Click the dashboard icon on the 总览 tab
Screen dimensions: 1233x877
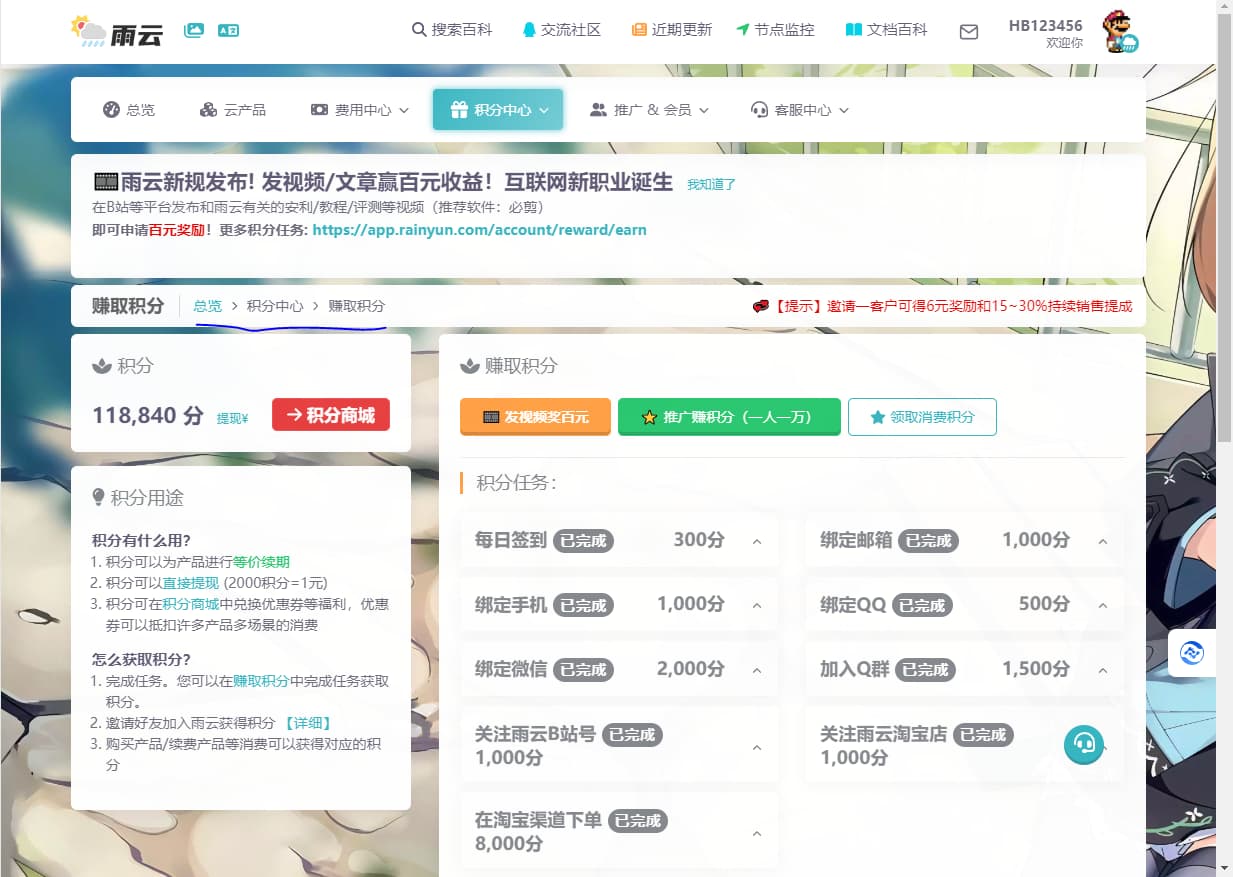pos(111,110)
